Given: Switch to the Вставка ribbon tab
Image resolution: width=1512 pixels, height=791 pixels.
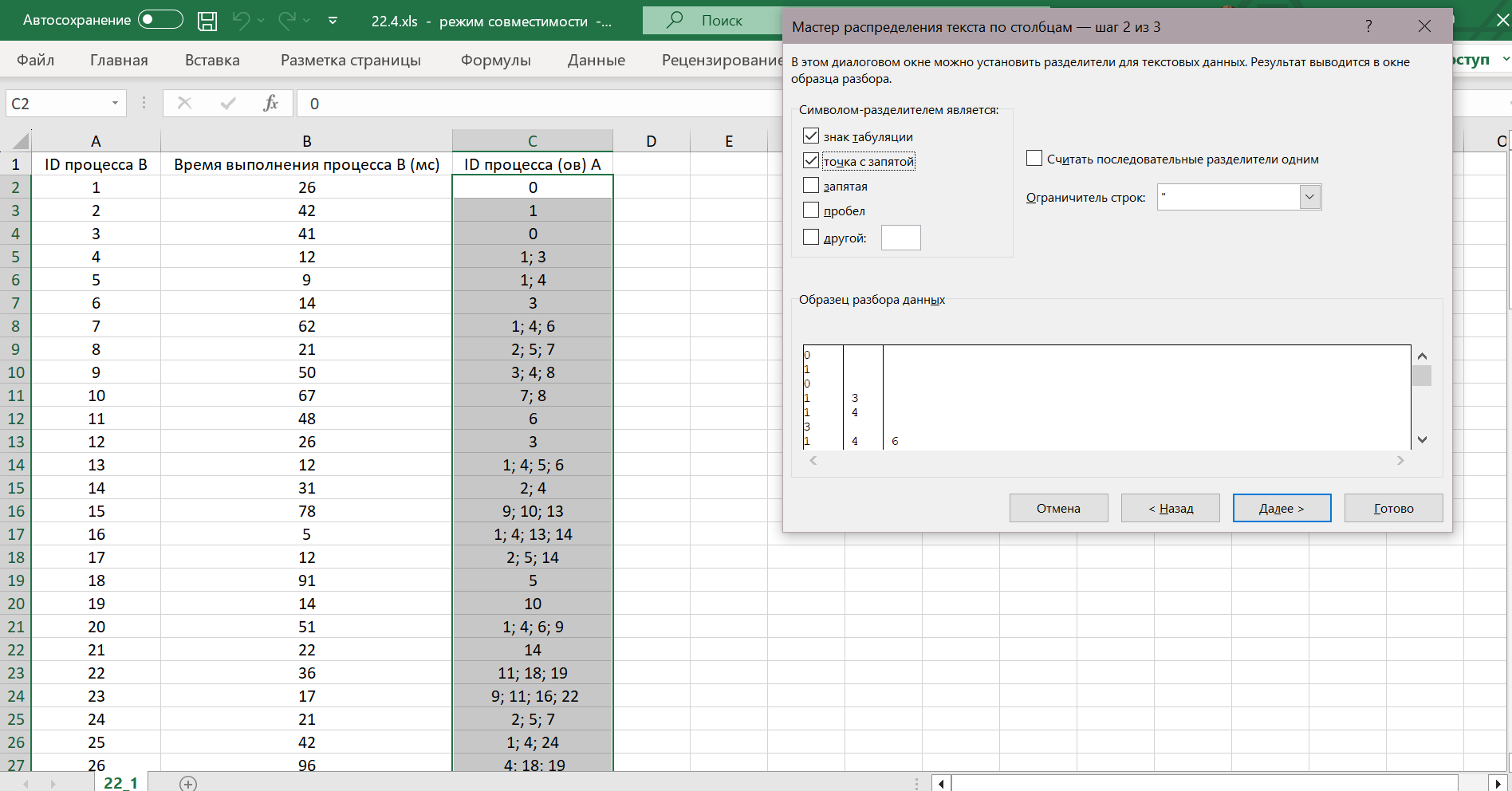Looking at the screenshot, I should 212,60.
